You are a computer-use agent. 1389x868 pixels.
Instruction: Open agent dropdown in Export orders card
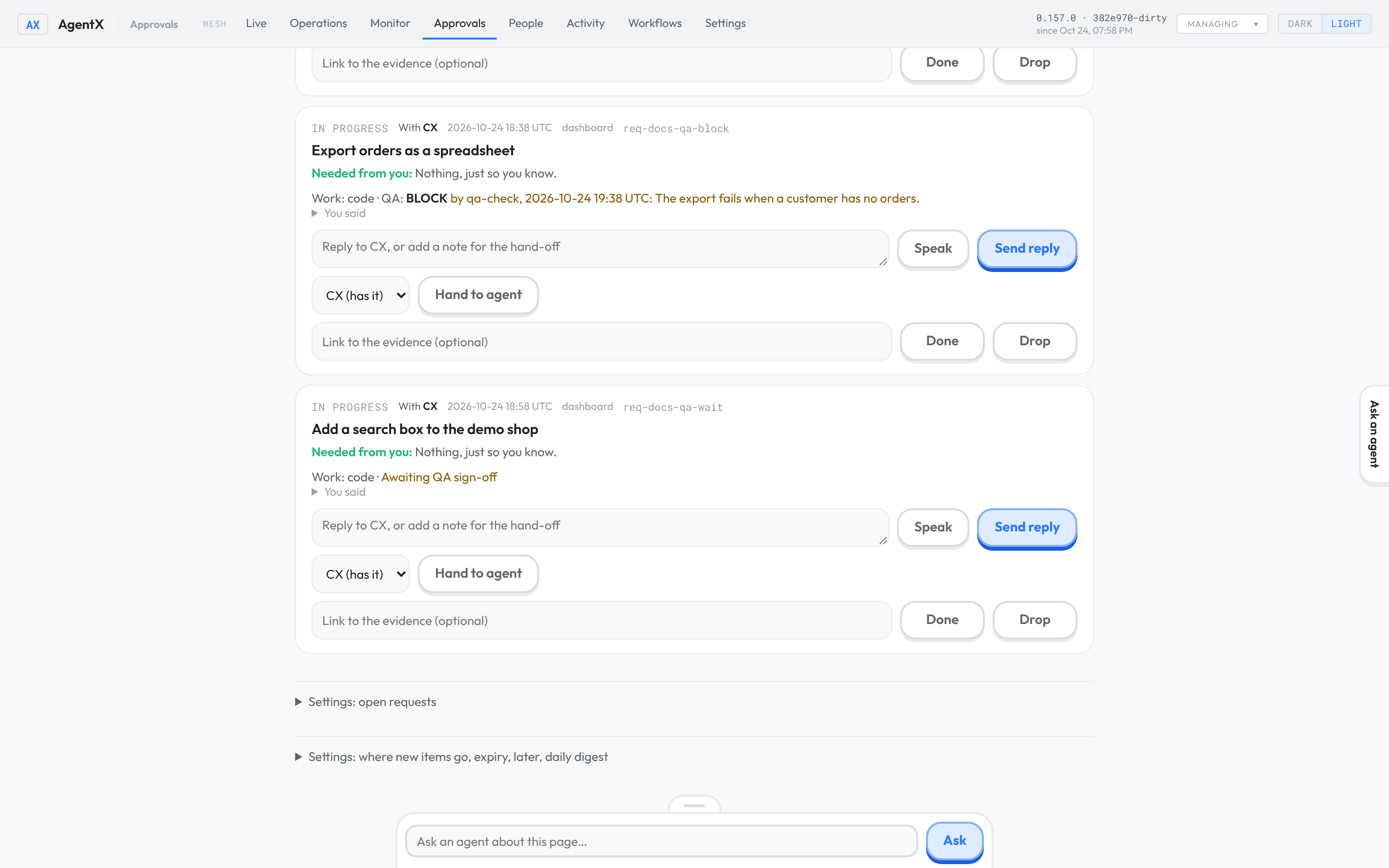tap(360, 295)
